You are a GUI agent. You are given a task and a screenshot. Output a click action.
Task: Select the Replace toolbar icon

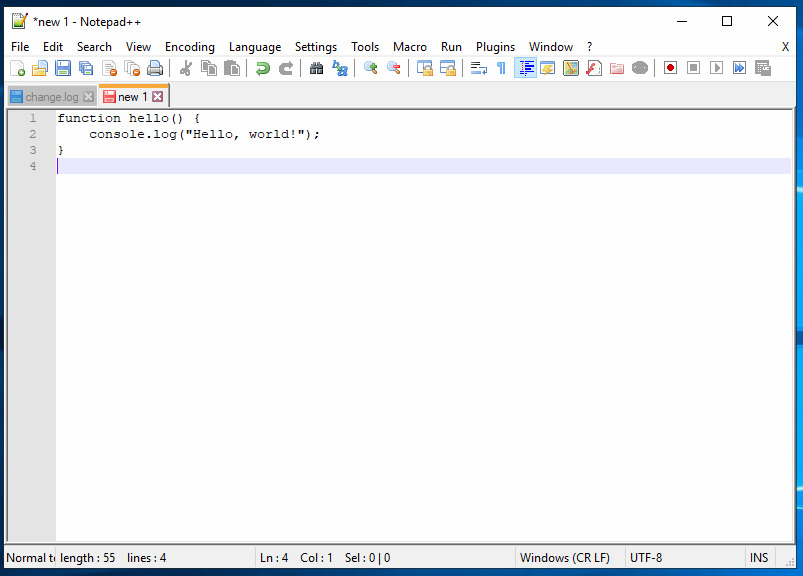[x=340, y=67]
